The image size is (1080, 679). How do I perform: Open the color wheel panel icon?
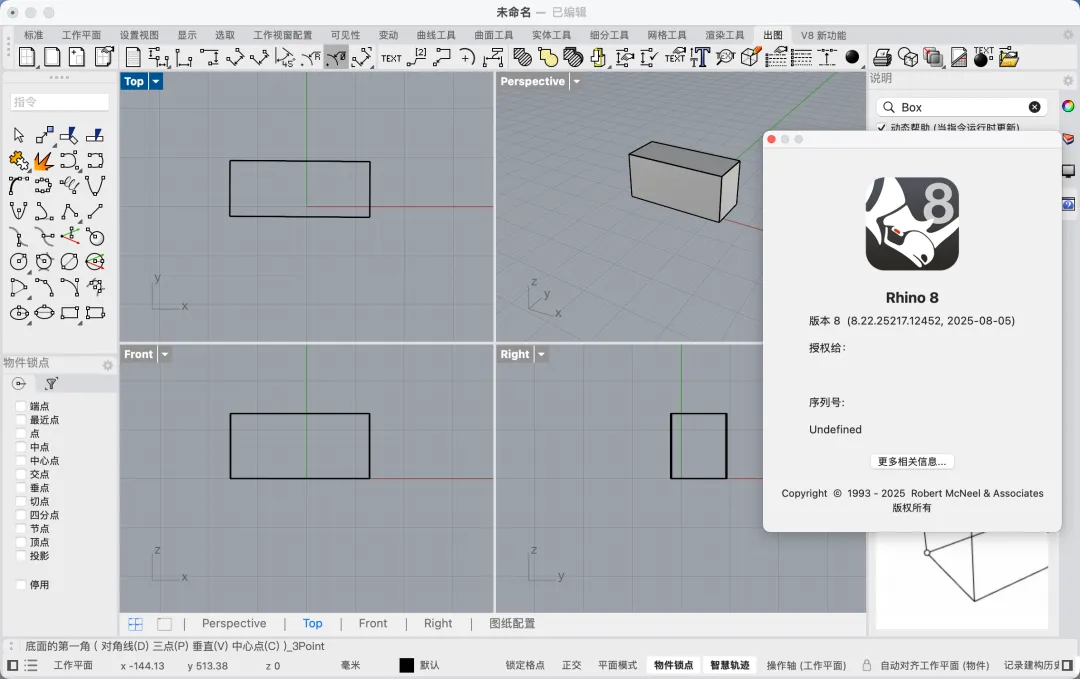[1068, 106]
